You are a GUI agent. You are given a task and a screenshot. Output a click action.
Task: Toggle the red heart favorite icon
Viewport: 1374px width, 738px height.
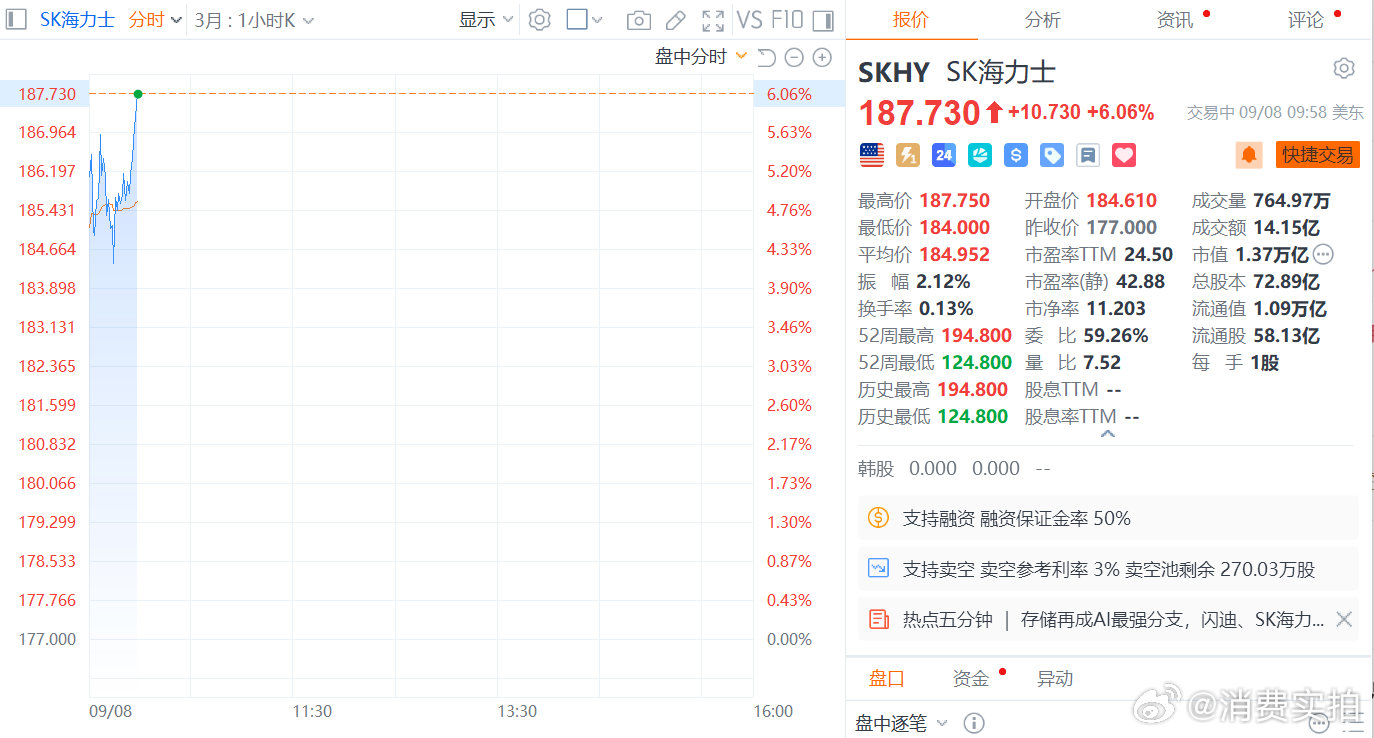pyautogui.click(x=1124, y=155)
